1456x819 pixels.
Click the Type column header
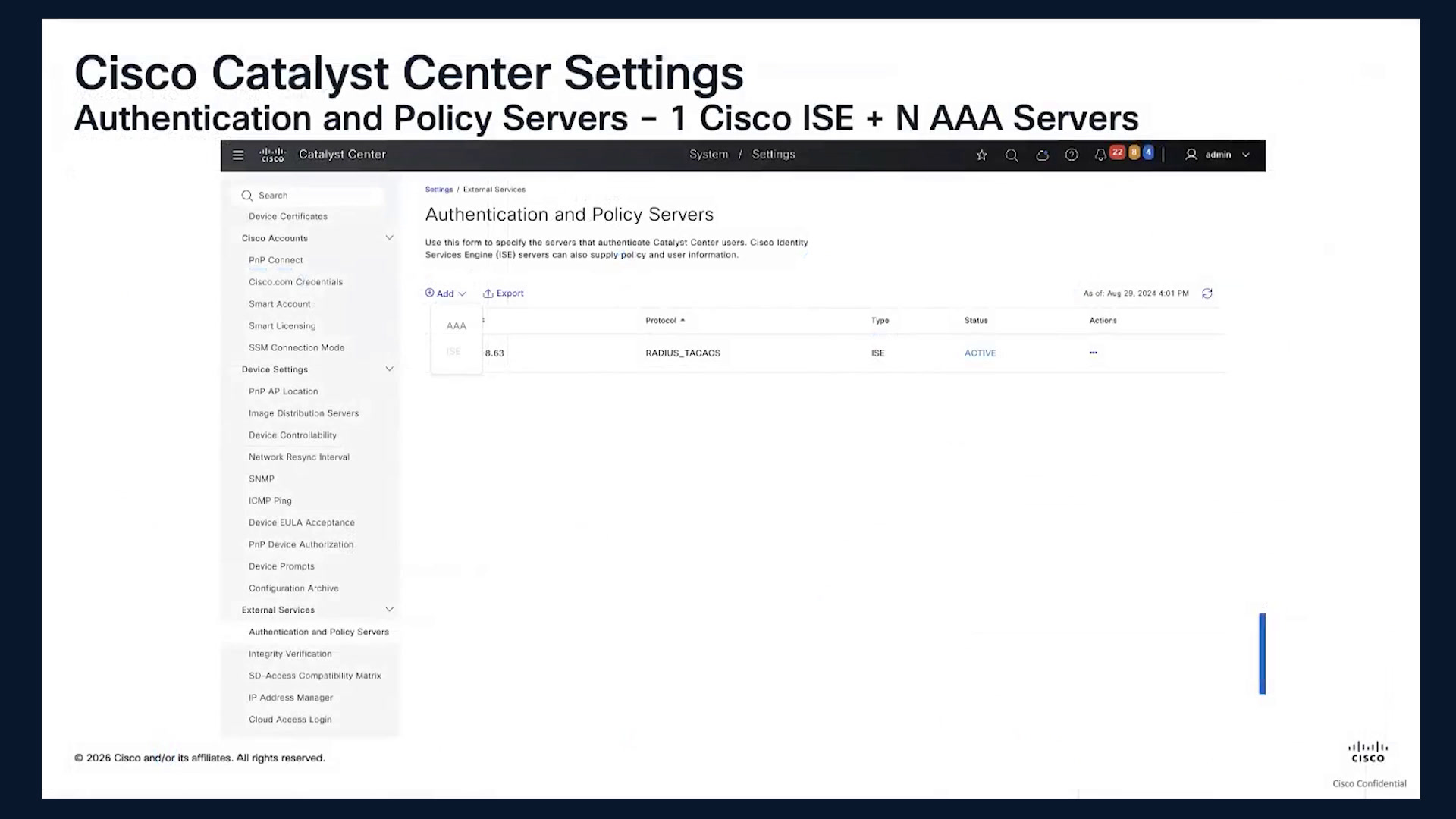coord(880,320)
